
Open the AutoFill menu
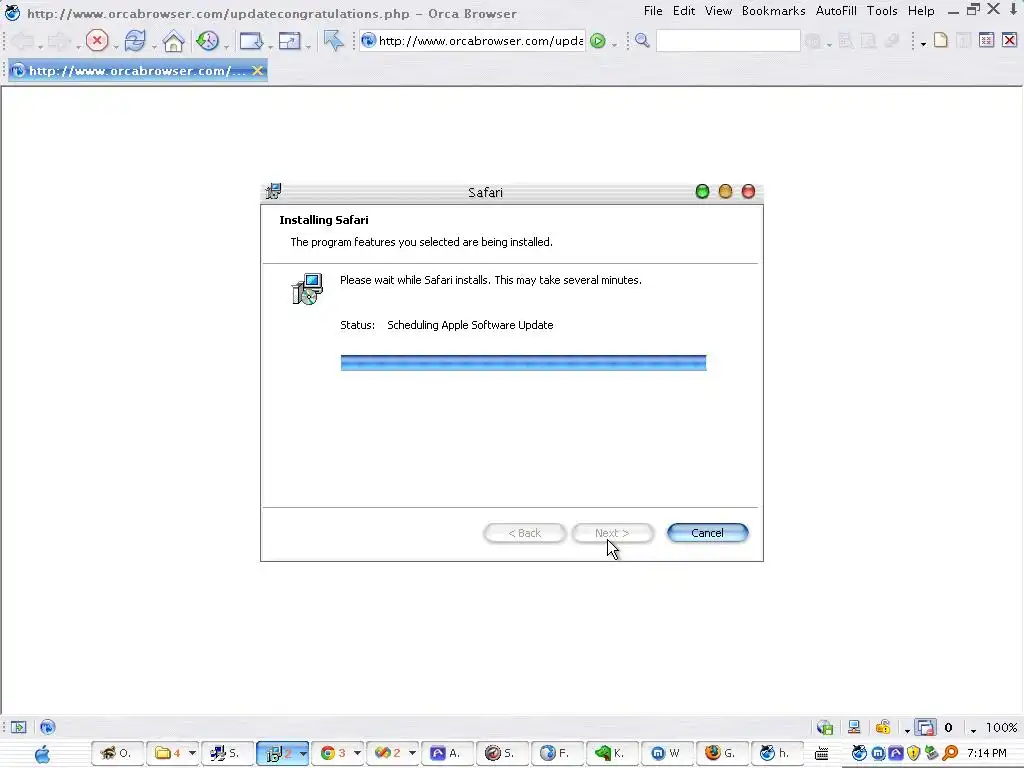click(836, 11)
